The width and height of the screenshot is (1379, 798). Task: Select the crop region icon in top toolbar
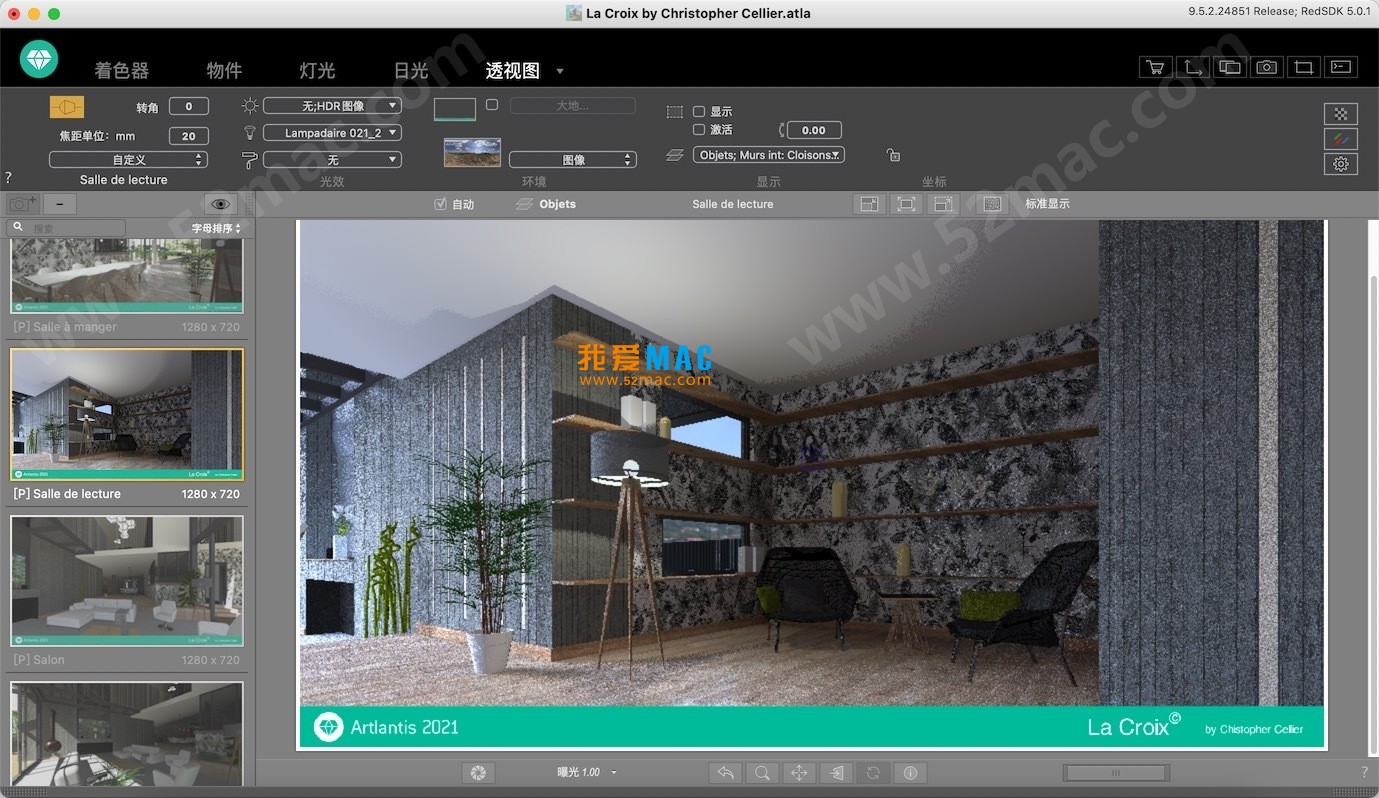pos(1304,67)
